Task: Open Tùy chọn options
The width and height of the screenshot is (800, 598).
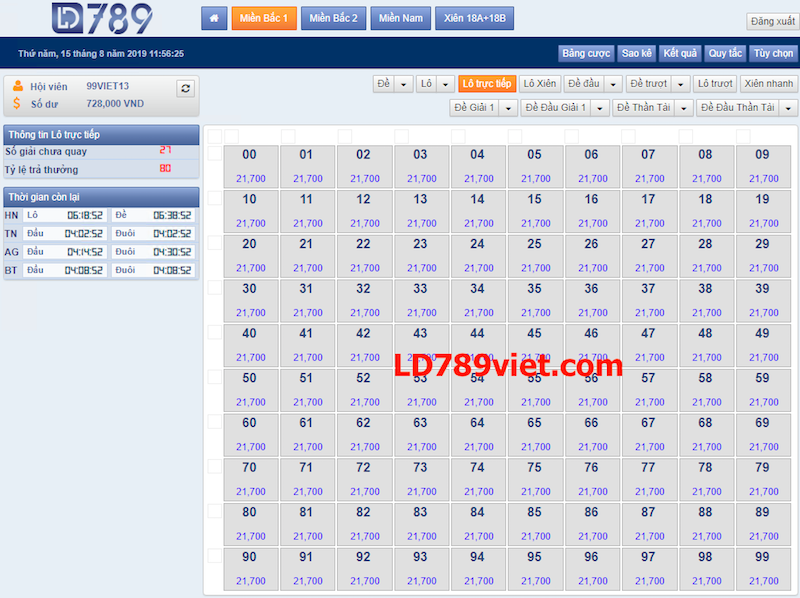Action: click(x=773, y=53)
